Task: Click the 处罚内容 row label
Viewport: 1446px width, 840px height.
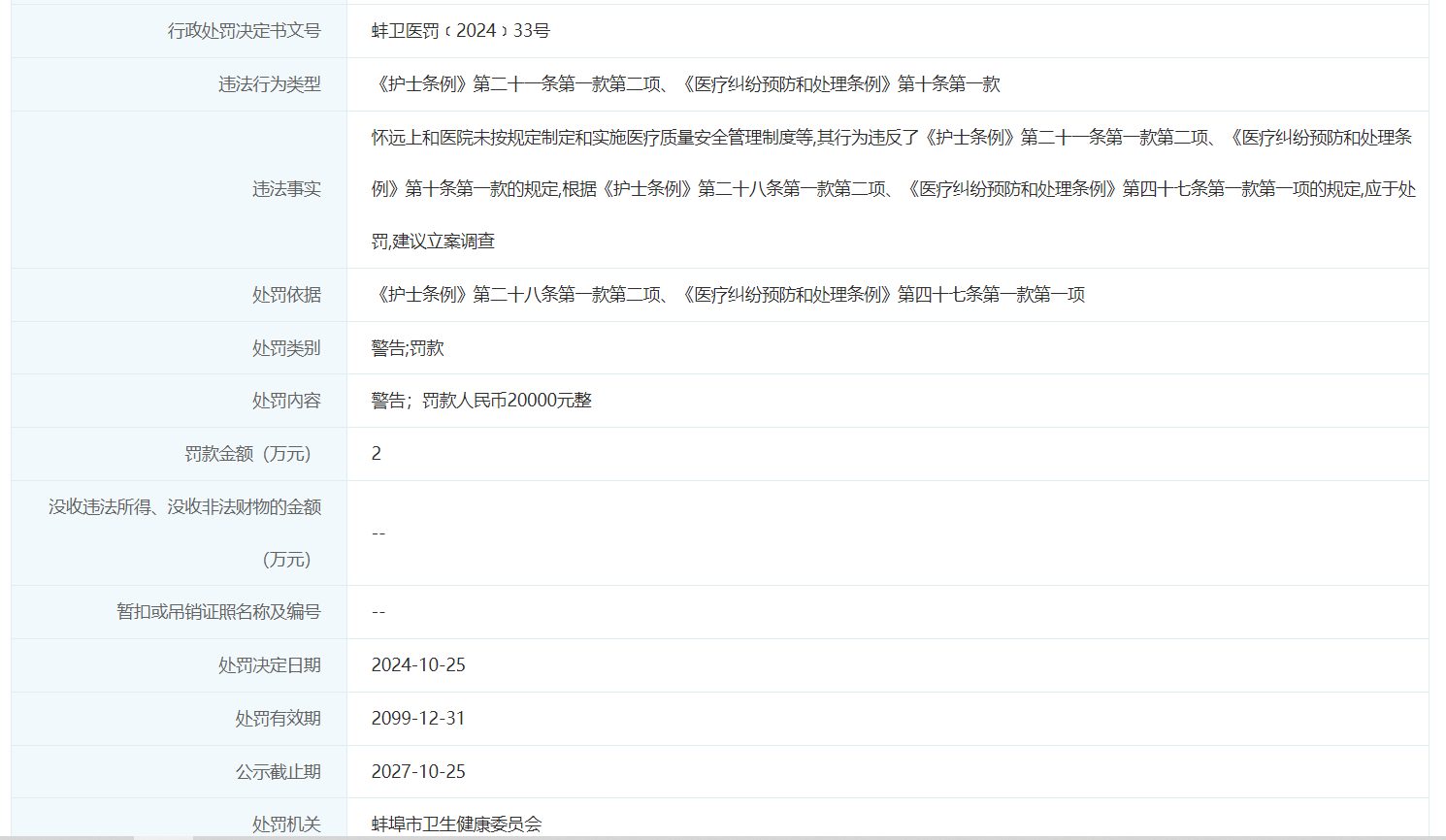Action: (x=286, y=401)
